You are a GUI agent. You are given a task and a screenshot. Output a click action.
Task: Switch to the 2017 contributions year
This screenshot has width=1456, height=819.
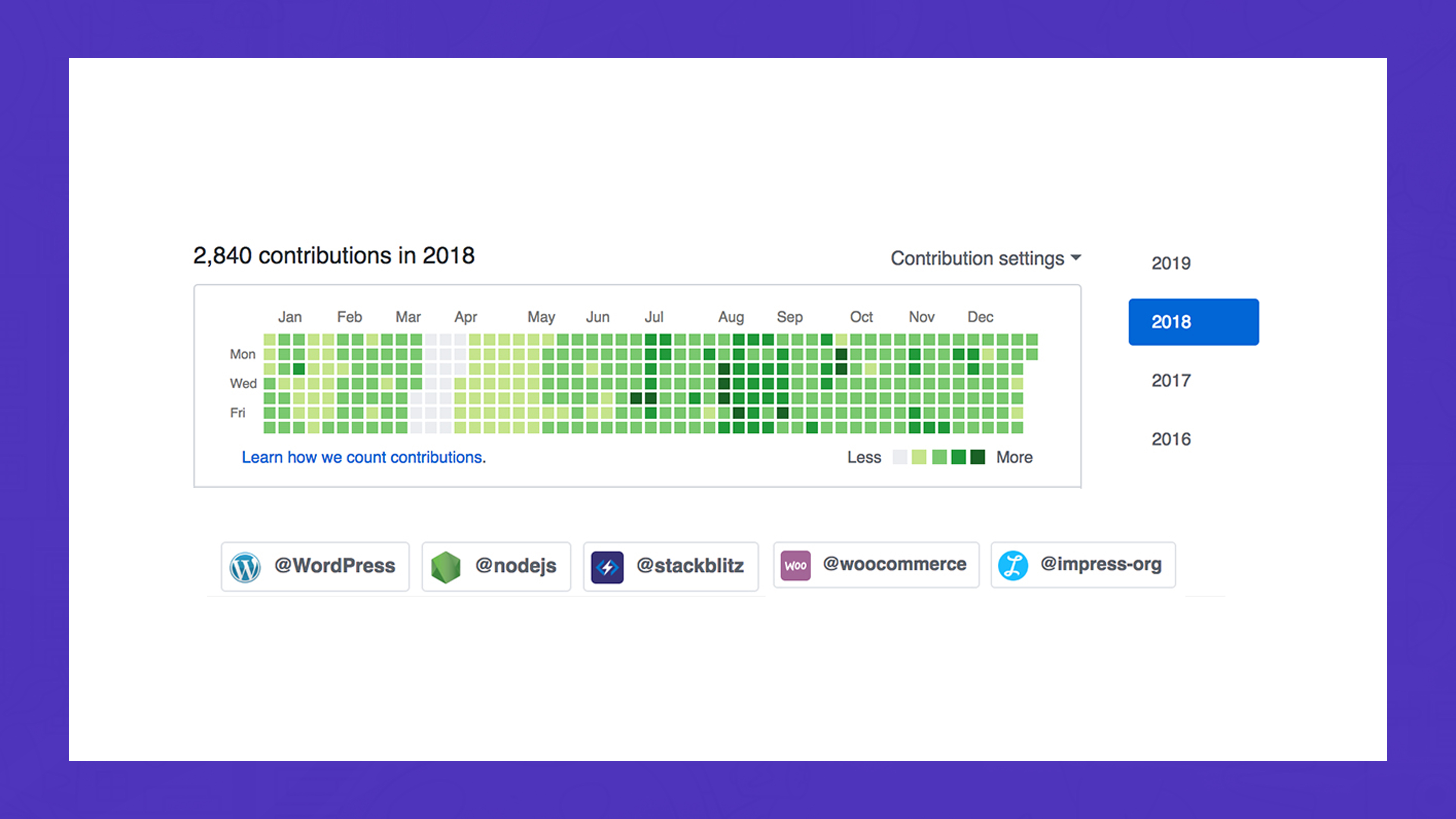pos(1171,380)
